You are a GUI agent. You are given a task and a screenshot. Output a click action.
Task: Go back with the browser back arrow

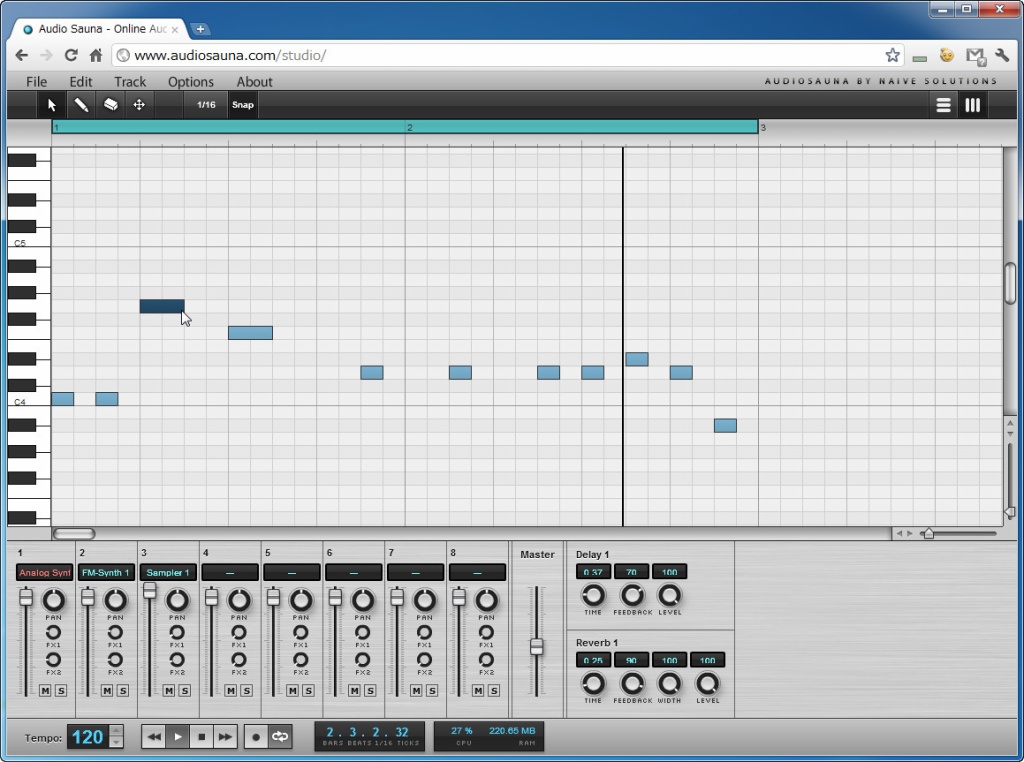22,56
